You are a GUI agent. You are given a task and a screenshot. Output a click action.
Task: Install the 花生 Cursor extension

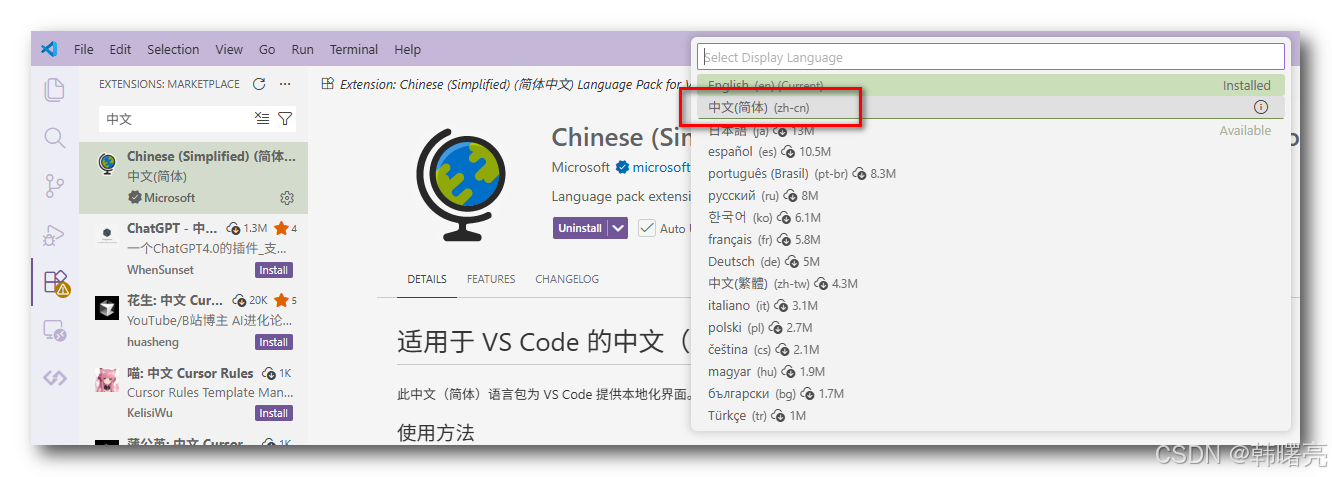[x=273, y=342]
